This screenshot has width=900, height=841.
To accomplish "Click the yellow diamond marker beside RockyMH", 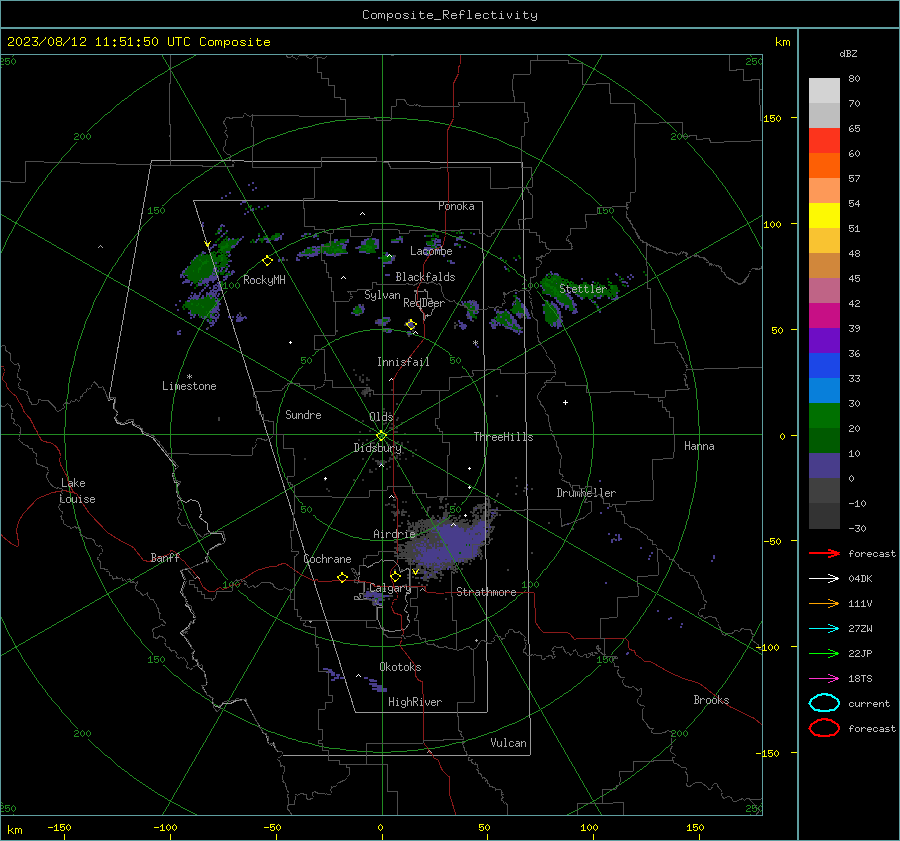I will coord(267,261).
